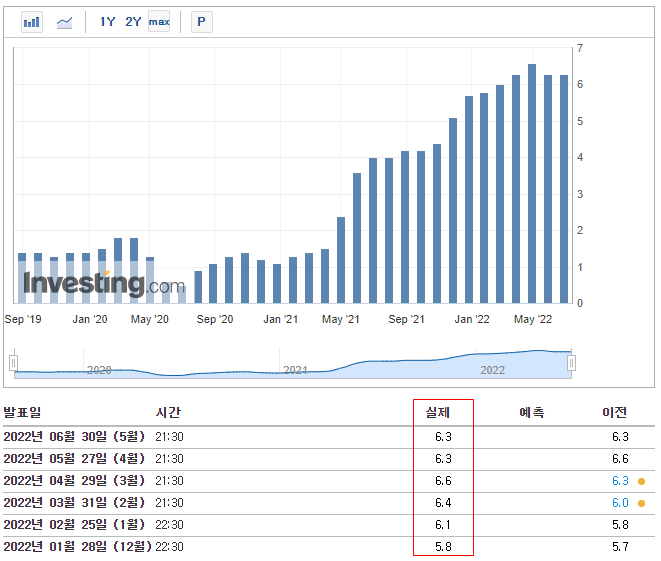661x561 pixels.
Task: Click previous value 5.7 in last row
Action: pyautogui.click(x=620, y=547)
